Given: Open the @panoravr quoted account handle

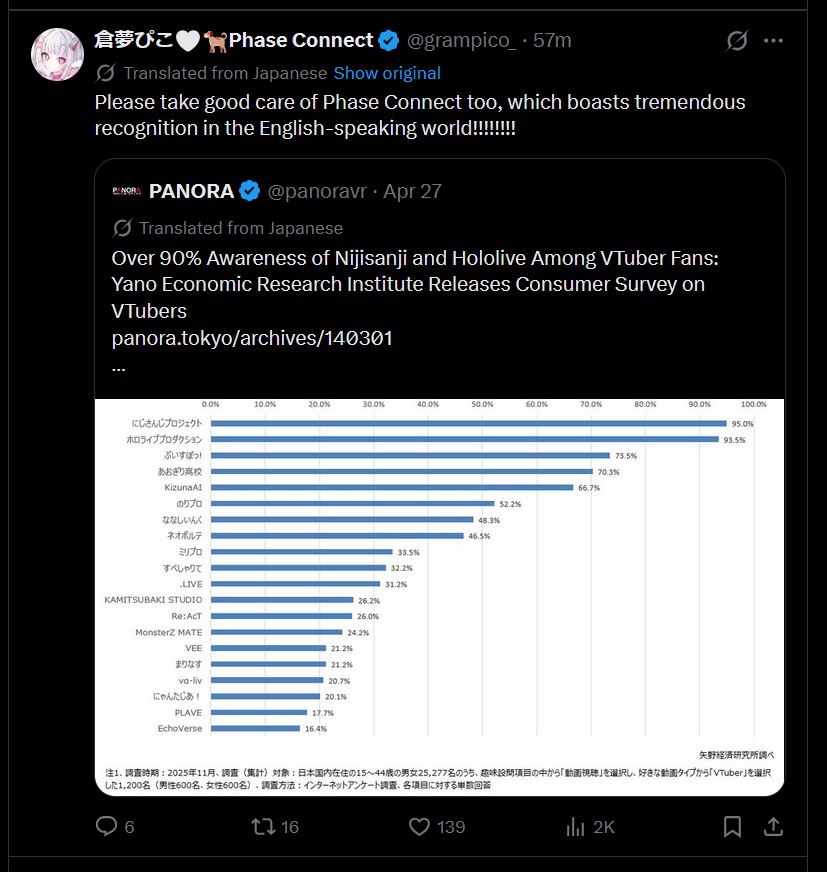Looking at the screenshot, I should (317, 191).
